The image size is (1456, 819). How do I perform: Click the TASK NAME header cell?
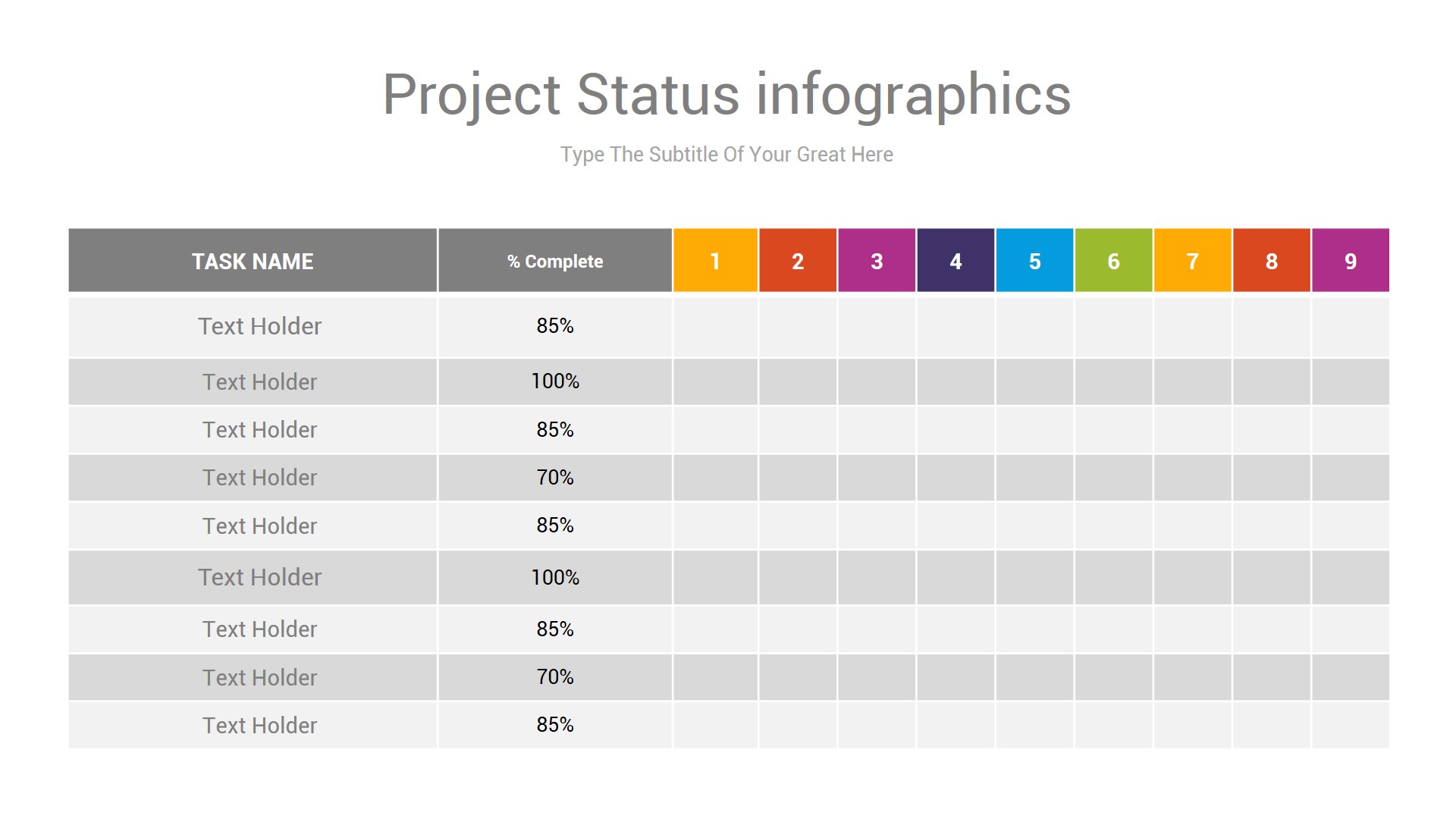point(253,260)
